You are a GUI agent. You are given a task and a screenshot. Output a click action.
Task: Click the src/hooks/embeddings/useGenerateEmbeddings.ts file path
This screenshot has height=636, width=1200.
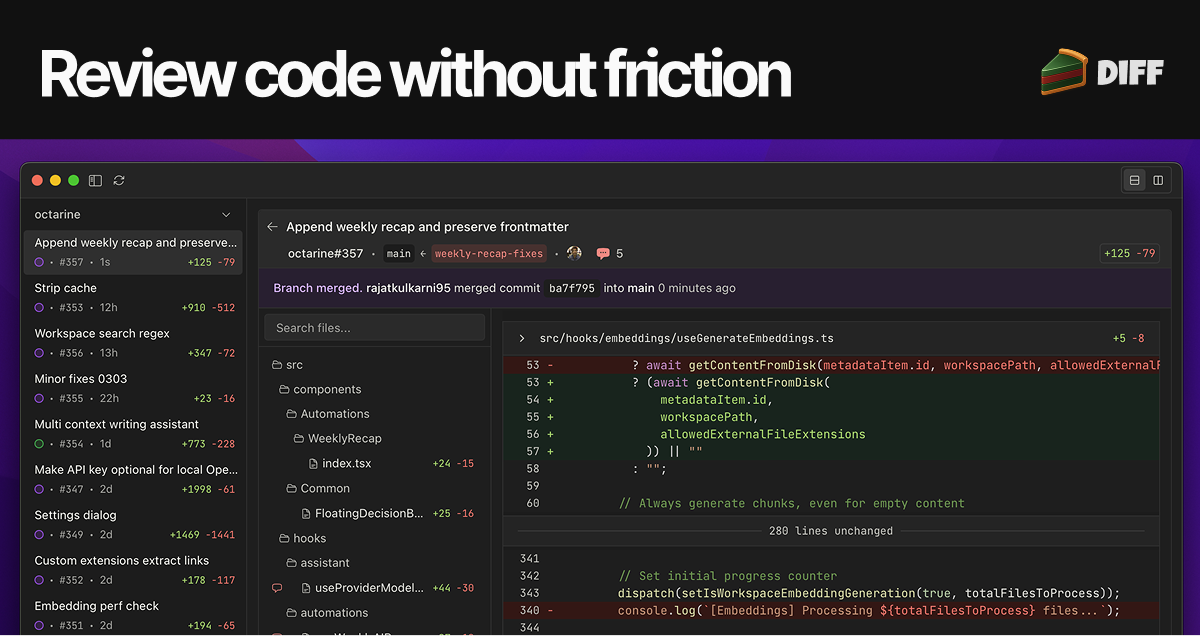(686, 339)
